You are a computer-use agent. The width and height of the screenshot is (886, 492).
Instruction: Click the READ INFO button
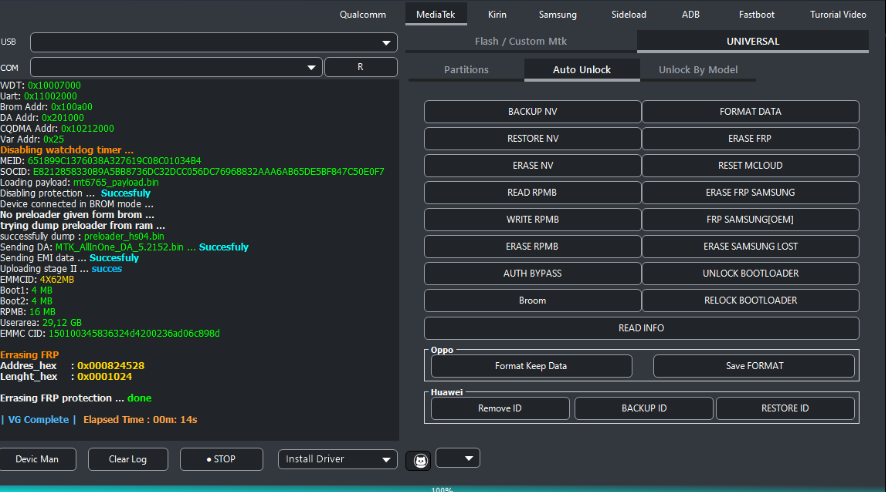[641, 328]
